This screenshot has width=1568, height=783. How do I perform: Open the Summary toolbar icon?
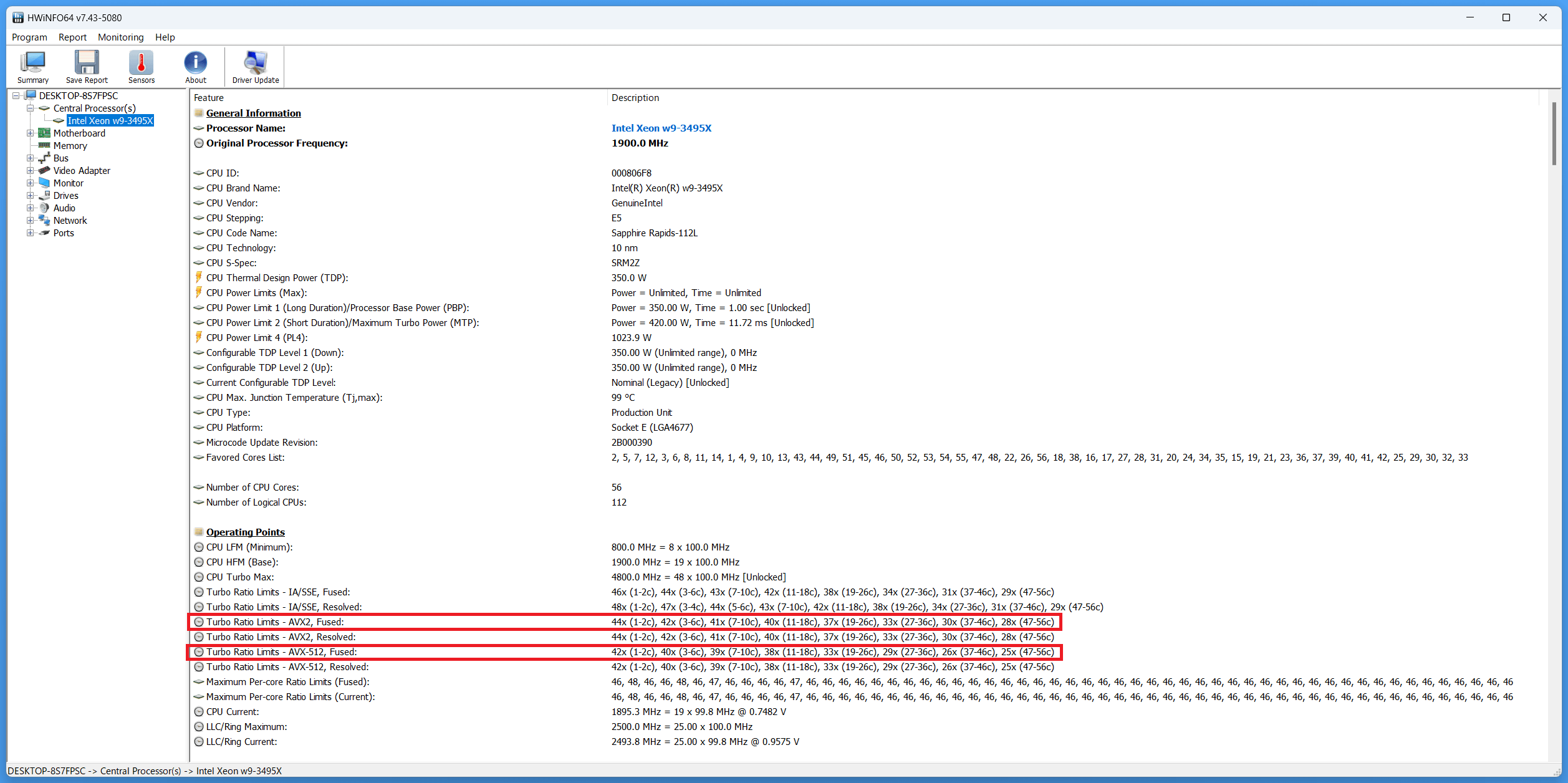[33, 67]
